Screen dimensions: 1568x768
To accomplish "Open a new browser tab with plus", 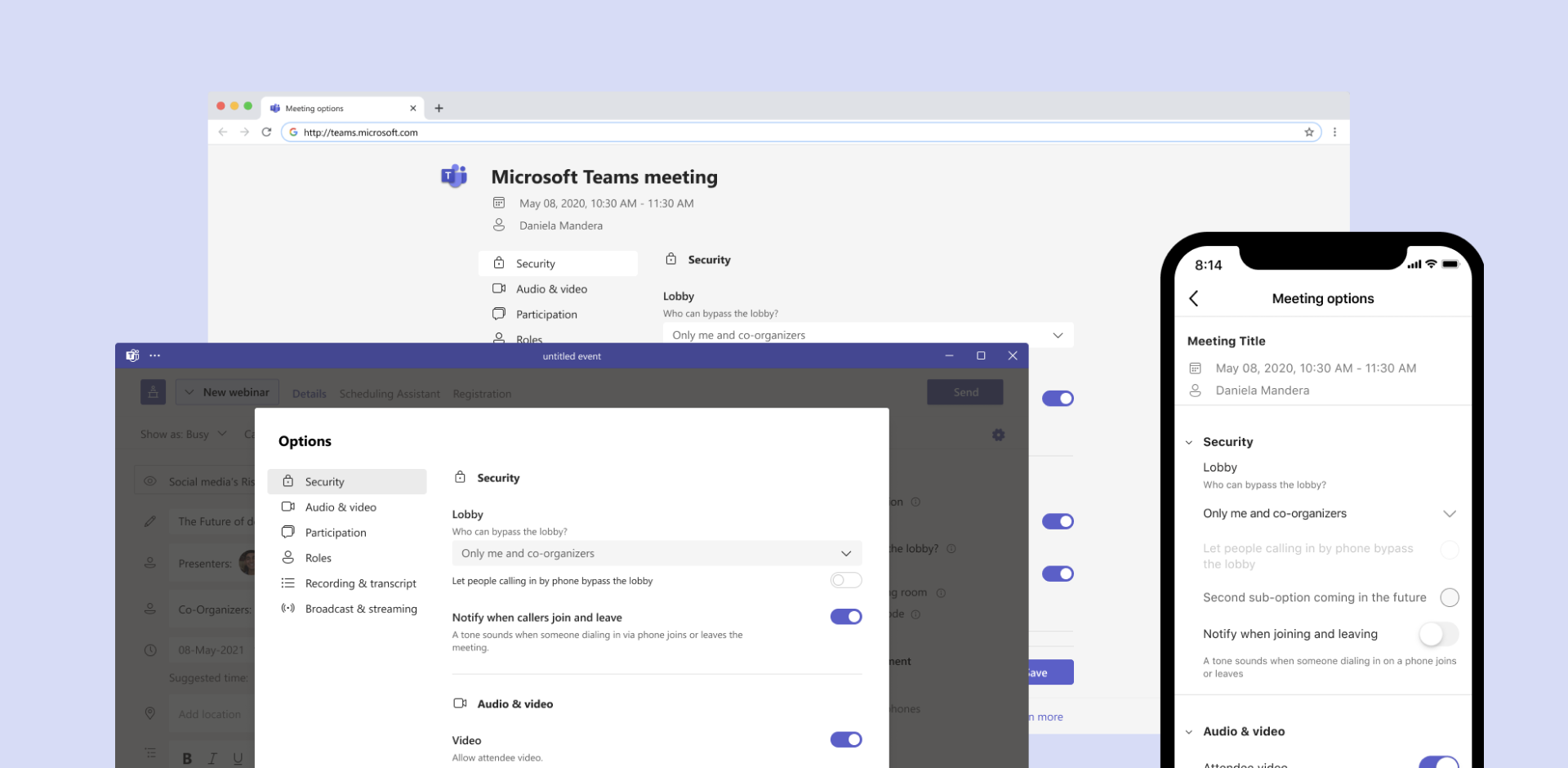I will pos(439,108).
